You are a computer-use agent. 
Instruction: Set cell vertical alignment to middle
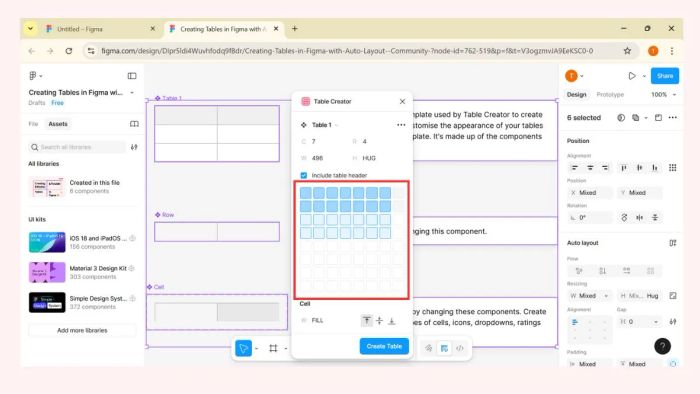click(379, 320)
